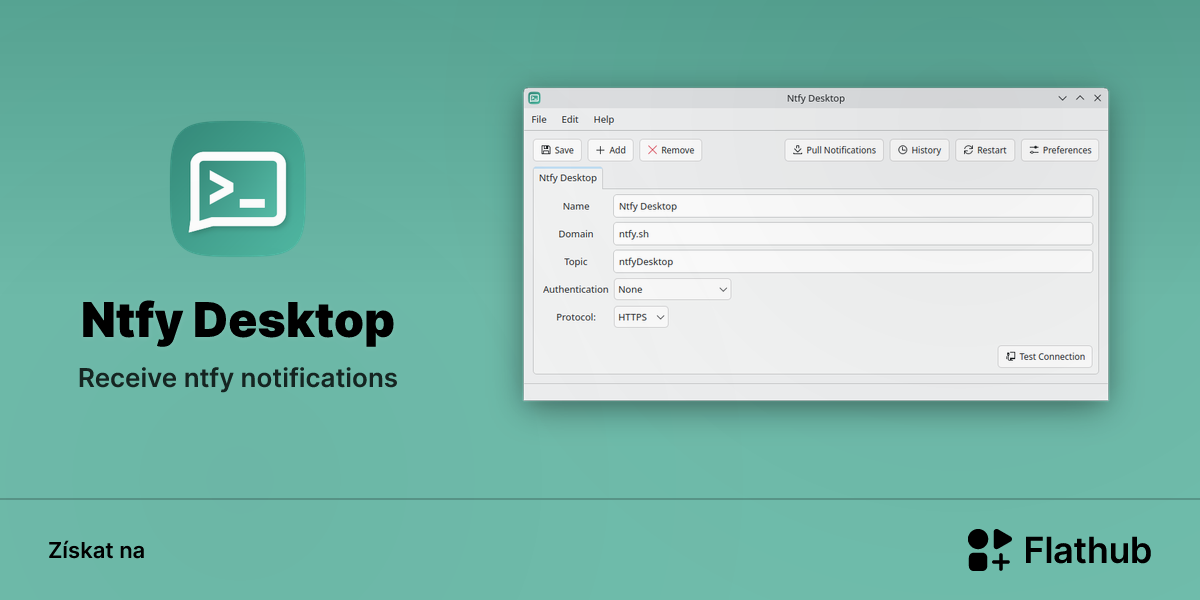Click the Domain field containing ntfy.sh
This screenshot has width=1200, height=600.
853,233
